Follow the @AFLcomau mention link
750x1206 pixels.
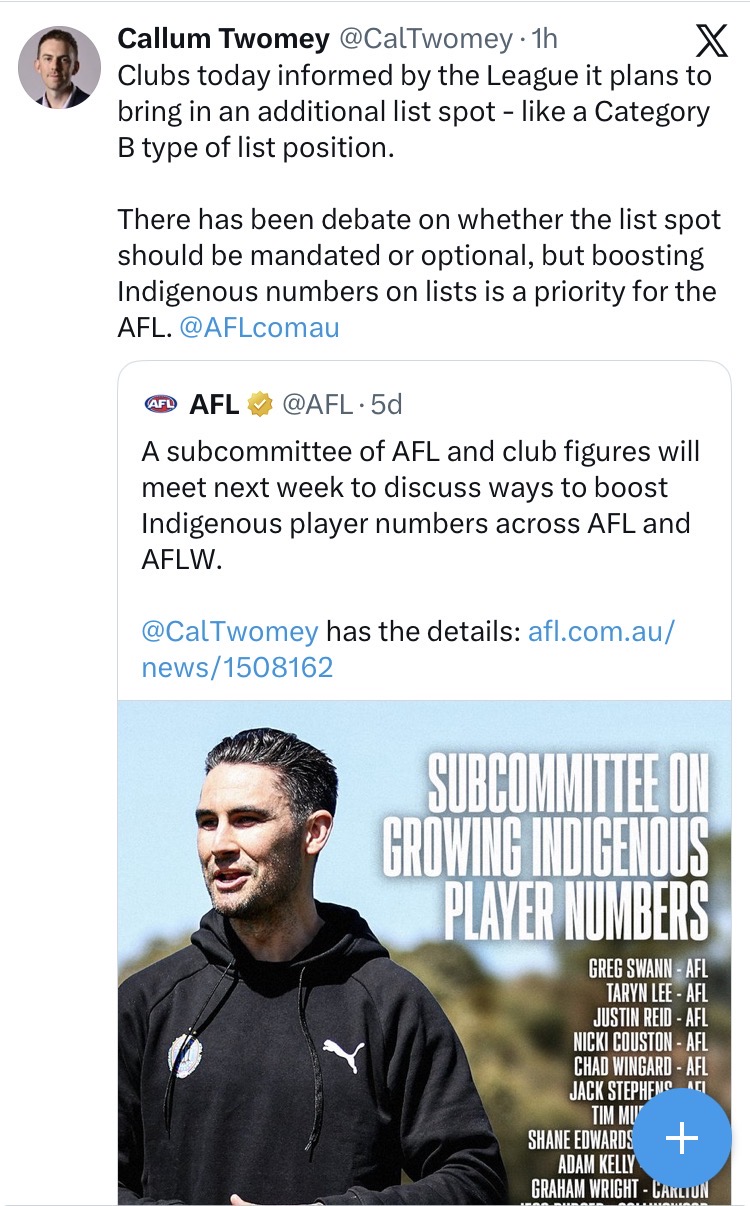point(260,327)
